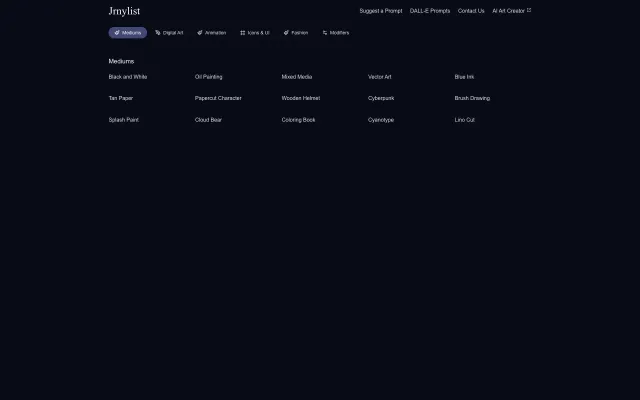Click the Modifiers tab icon
640x400 pixels.
click(325, 33)
